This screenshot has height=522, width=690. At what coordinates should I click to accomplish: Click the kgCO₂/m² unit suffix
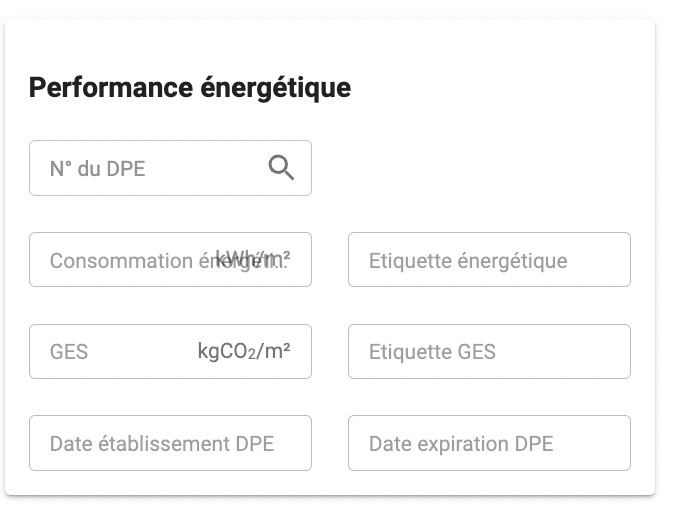coord(244,351)
